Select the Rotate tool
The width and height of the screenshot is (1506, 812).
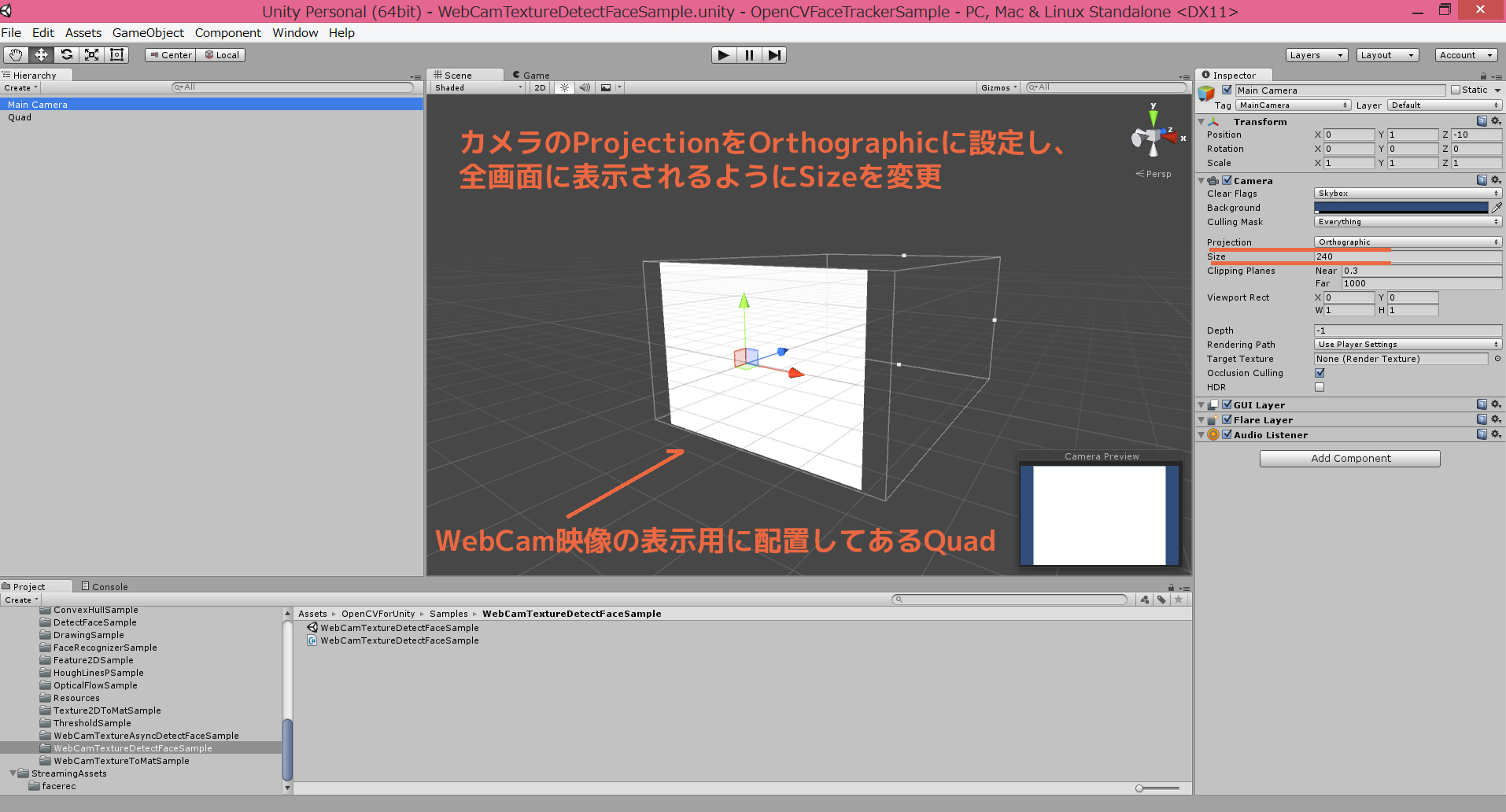(x=67, y=55)
